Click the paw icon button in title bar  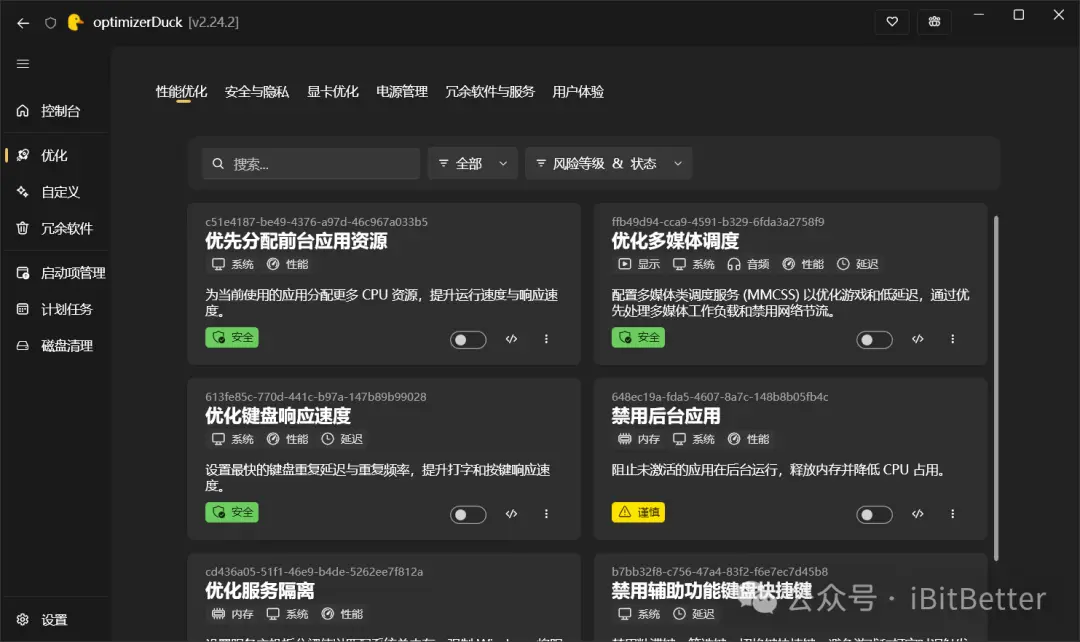(934, 22)
